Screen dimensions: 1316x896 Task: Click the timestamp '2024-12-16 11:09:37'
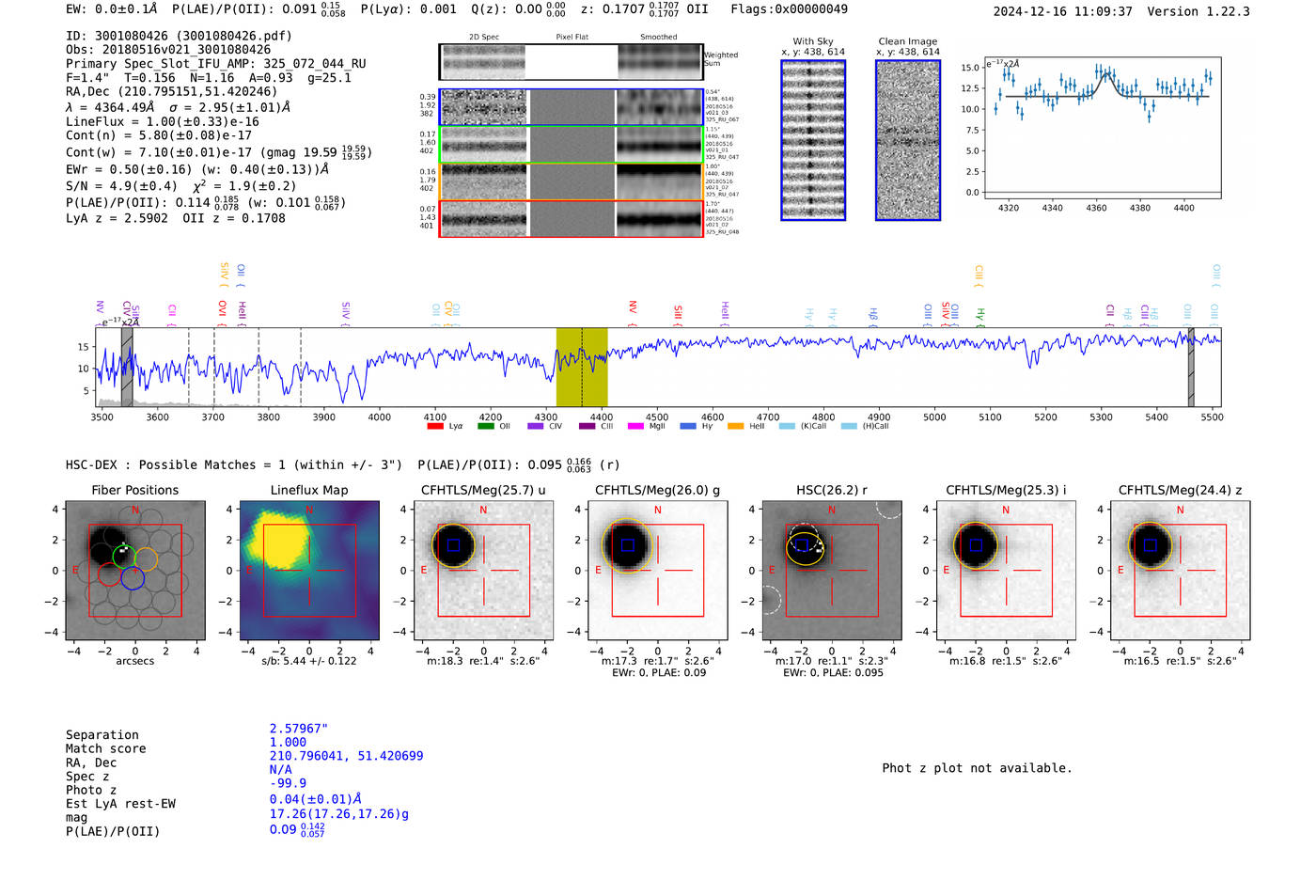(1062, 11)
